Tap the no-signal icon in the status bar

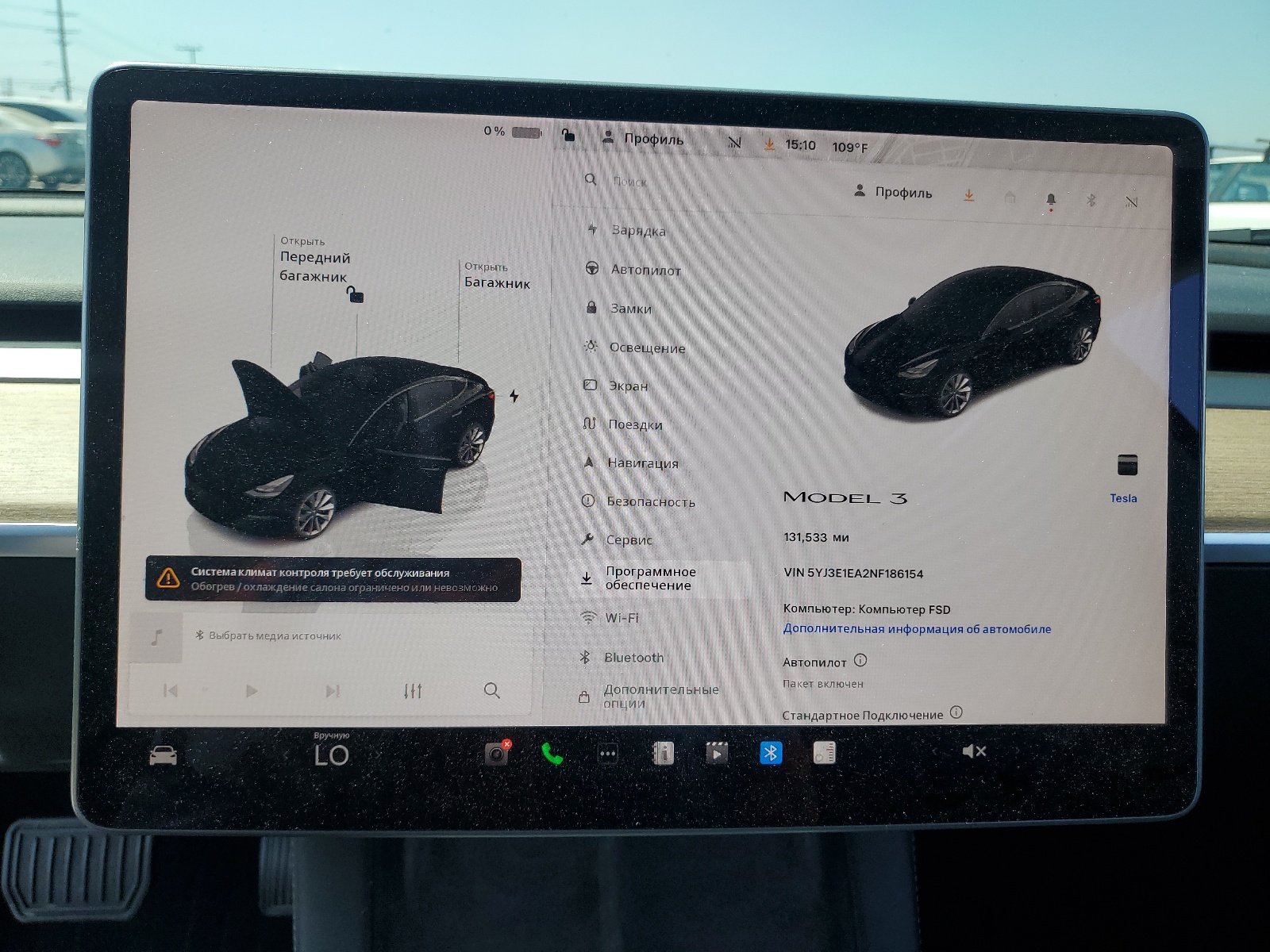(x=735, y=142)
